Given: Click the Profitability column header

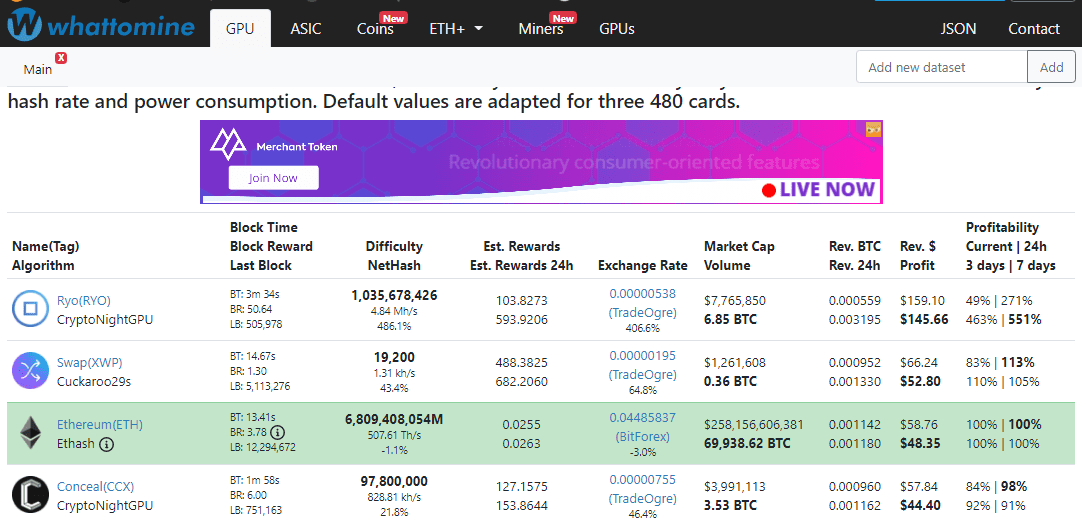Looking at the screenshot, I should coord(1011,246).
